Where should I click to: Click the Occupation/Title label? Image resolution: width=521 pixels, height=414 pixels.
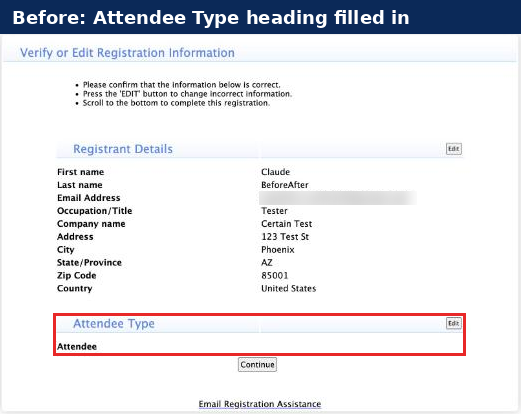pyautogui.click(x=95, y=211)
